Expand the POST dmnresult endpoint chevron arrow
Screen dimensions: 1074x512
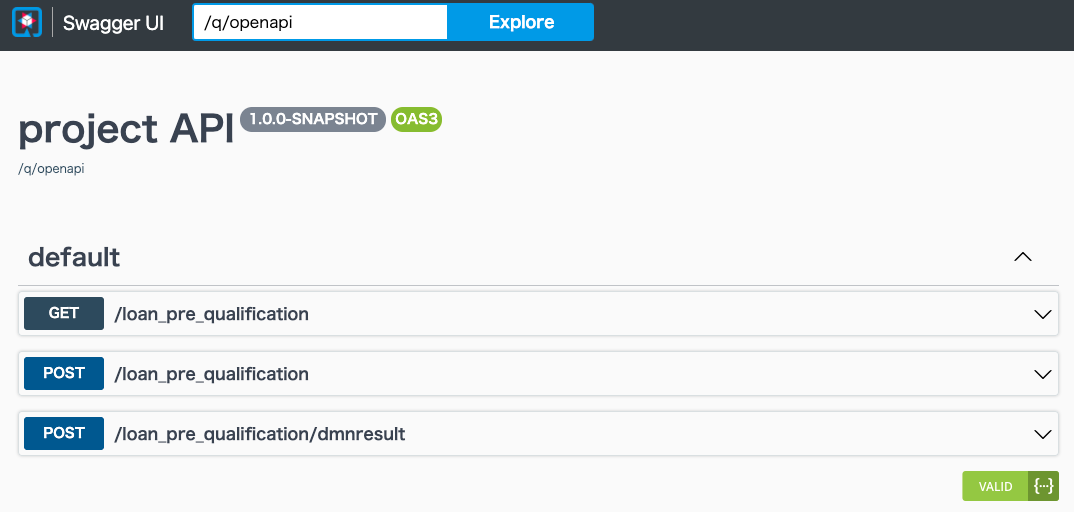1042,434
